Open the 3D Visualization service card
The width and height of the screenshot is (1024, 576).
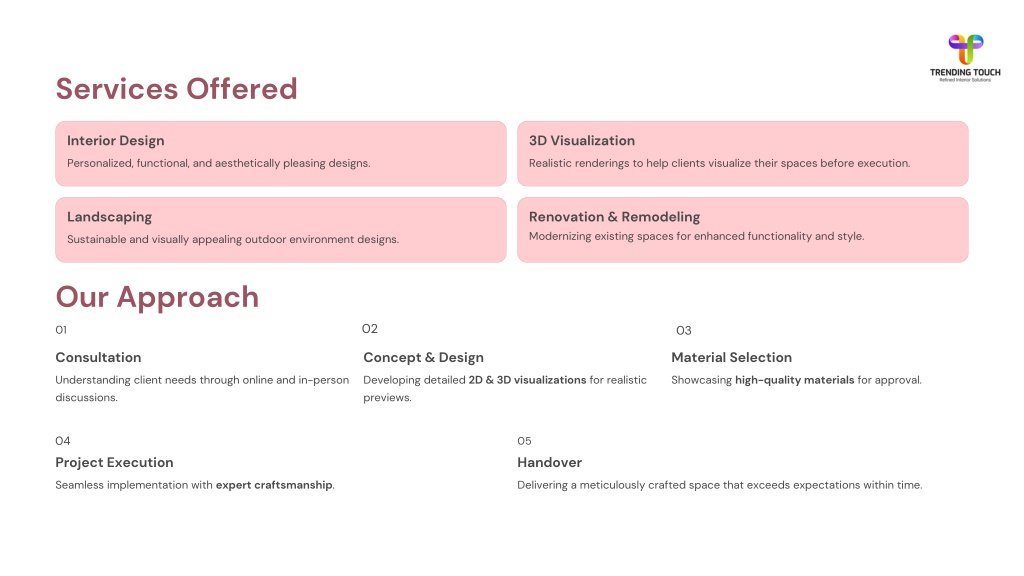pos(742,153)
